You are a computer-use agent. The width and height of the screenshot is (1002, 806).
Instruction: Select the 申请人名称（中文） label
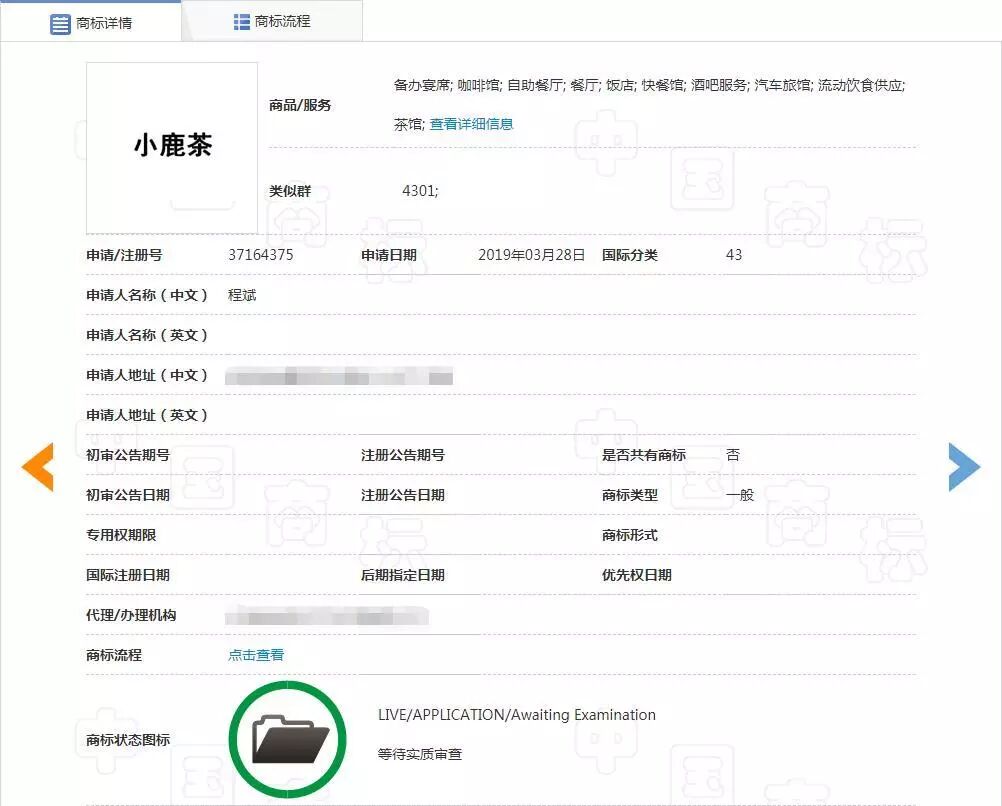pyautogui.click(x=147, y=295)
